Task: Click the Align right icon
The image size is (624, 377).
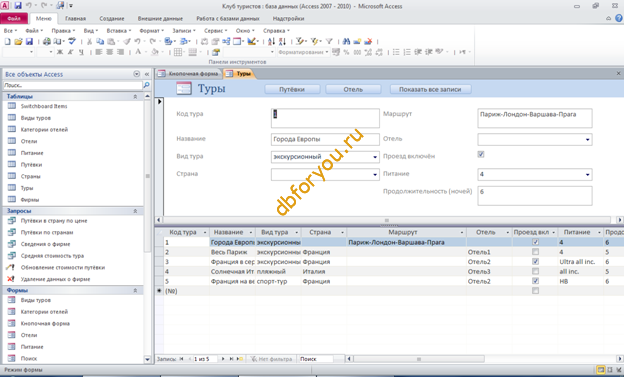Action: (120, 52)
